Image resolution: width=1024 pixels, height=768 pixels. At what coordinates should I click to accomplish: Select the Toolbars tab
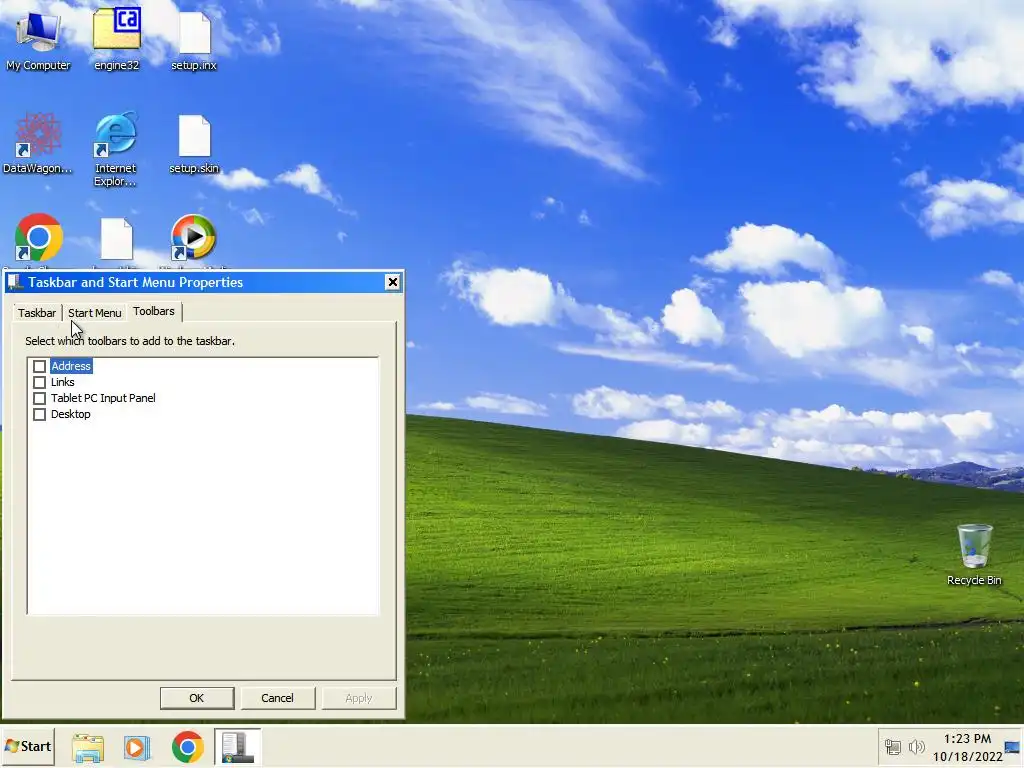pos(154,312)
